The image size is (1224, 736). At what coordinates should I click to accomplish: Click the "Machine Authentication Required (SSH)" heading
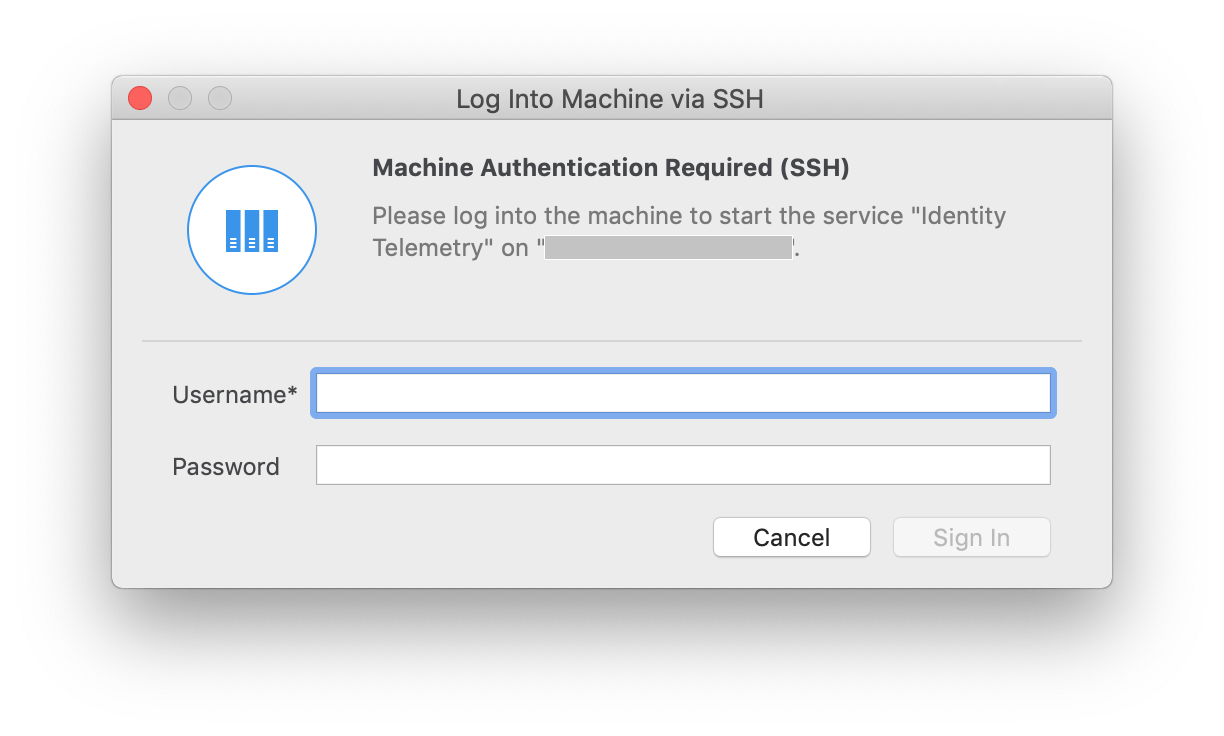[x=610, y=167]
